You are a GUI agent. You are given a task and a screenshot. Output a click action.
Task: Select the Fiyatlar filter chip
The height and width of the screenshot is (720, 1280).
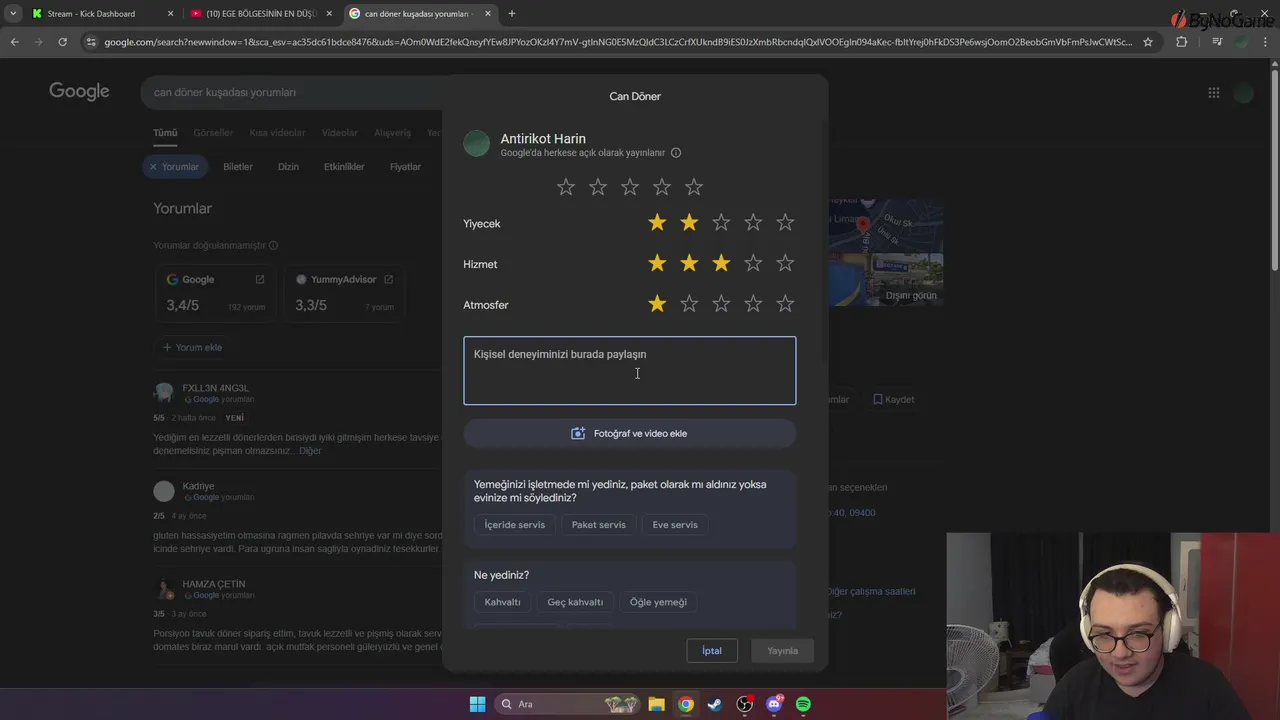click(405, 167)
